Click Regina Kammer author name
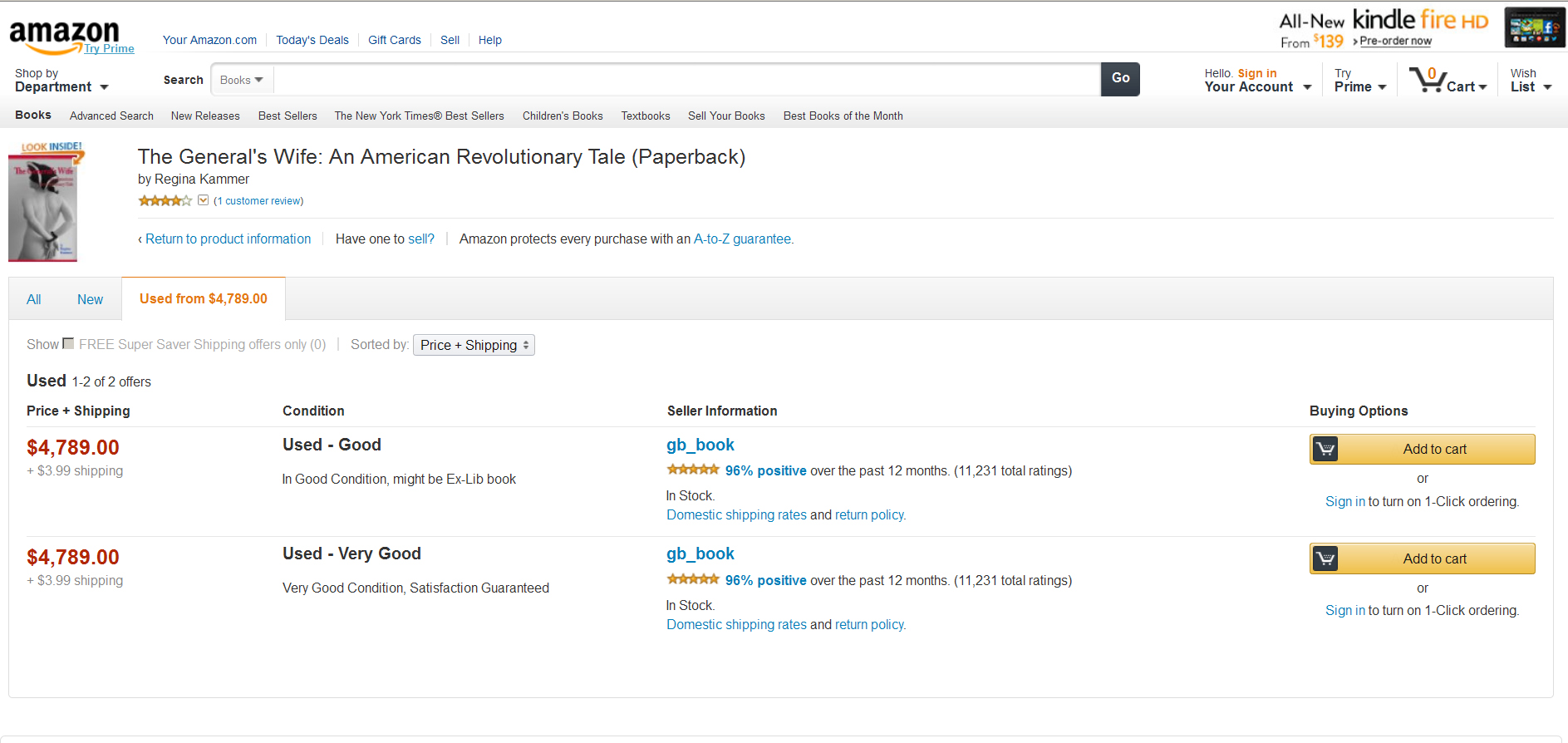Viewport: 1568px width, 743px height. click(x=202, y=179)
